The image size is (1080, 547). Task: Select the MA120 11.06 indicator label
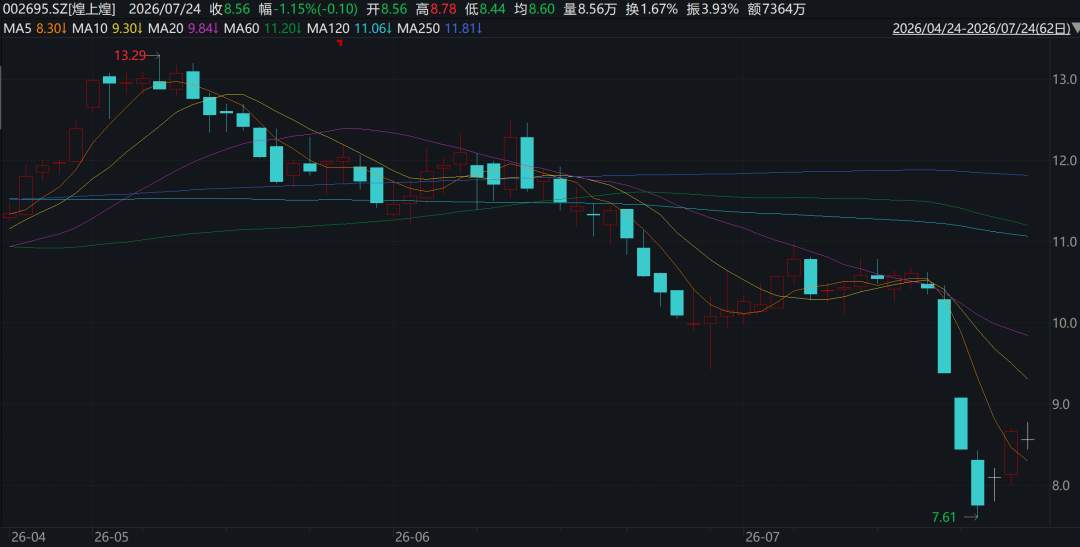pos(349,28)
